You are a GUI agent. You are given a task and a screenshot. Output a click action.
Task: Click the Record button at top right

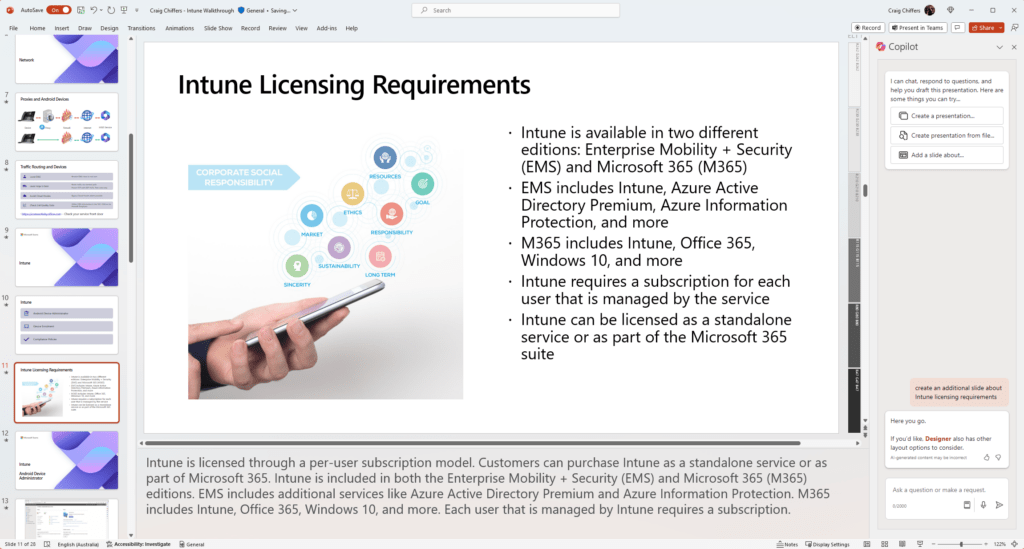[868, 28]
